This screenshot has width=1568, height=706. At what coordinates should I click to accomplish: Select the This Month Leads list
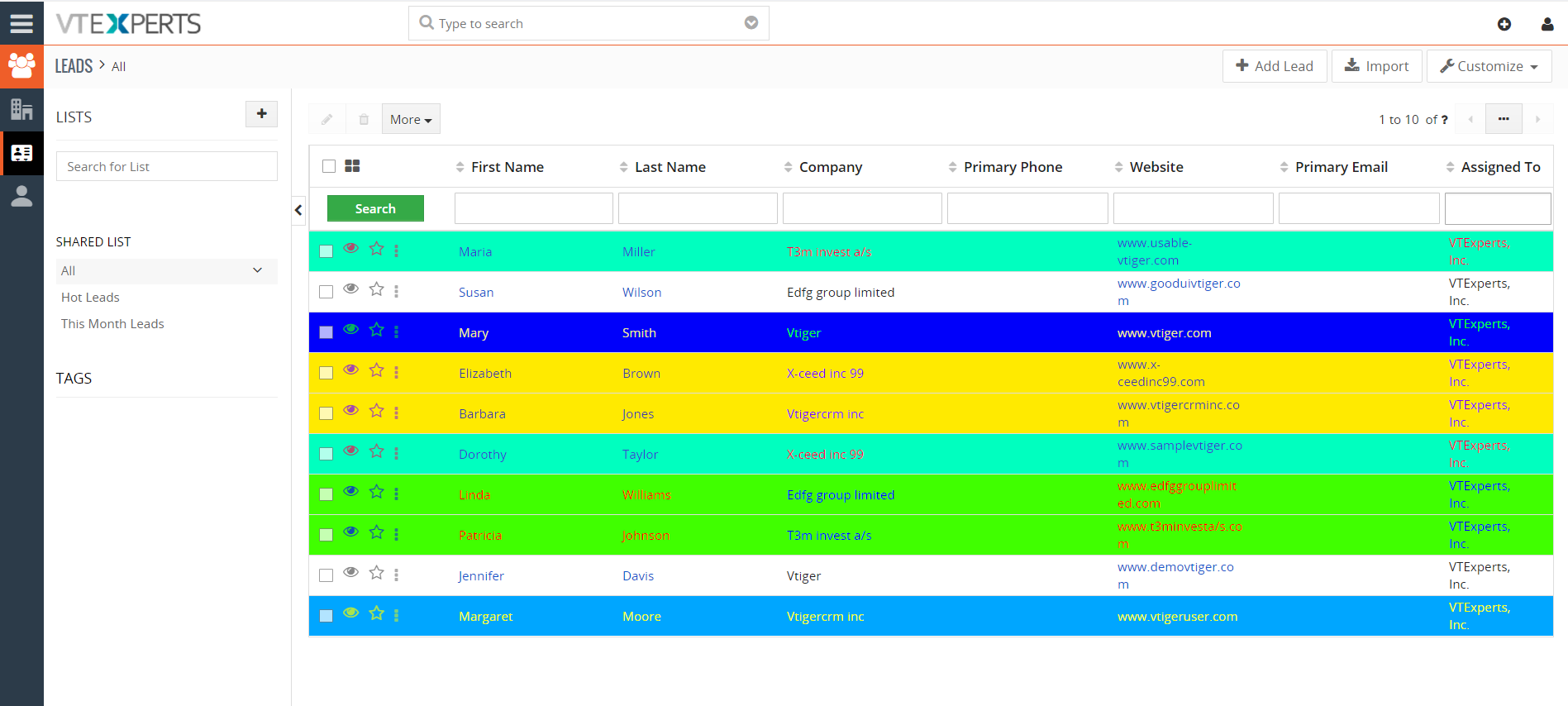[x=112, y=324]
